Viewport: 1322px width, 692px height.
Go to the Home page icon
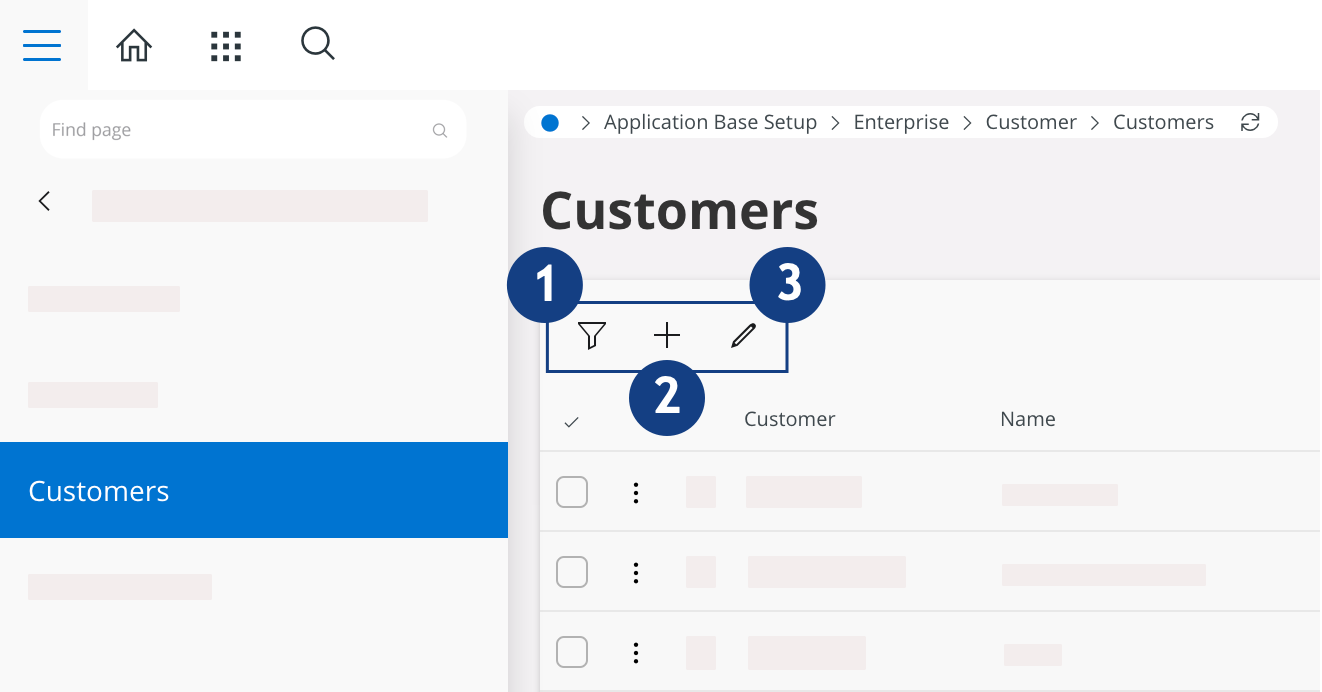pos(134,45)
